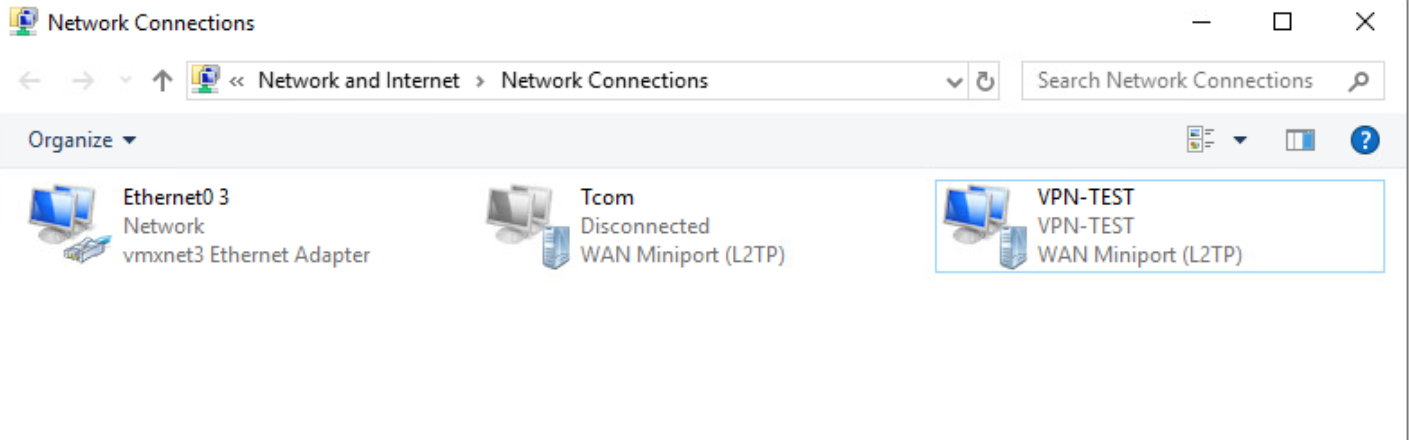1410x440 pixels.
Task: Click Network and Internet breadcrumb
Action: 359,81
